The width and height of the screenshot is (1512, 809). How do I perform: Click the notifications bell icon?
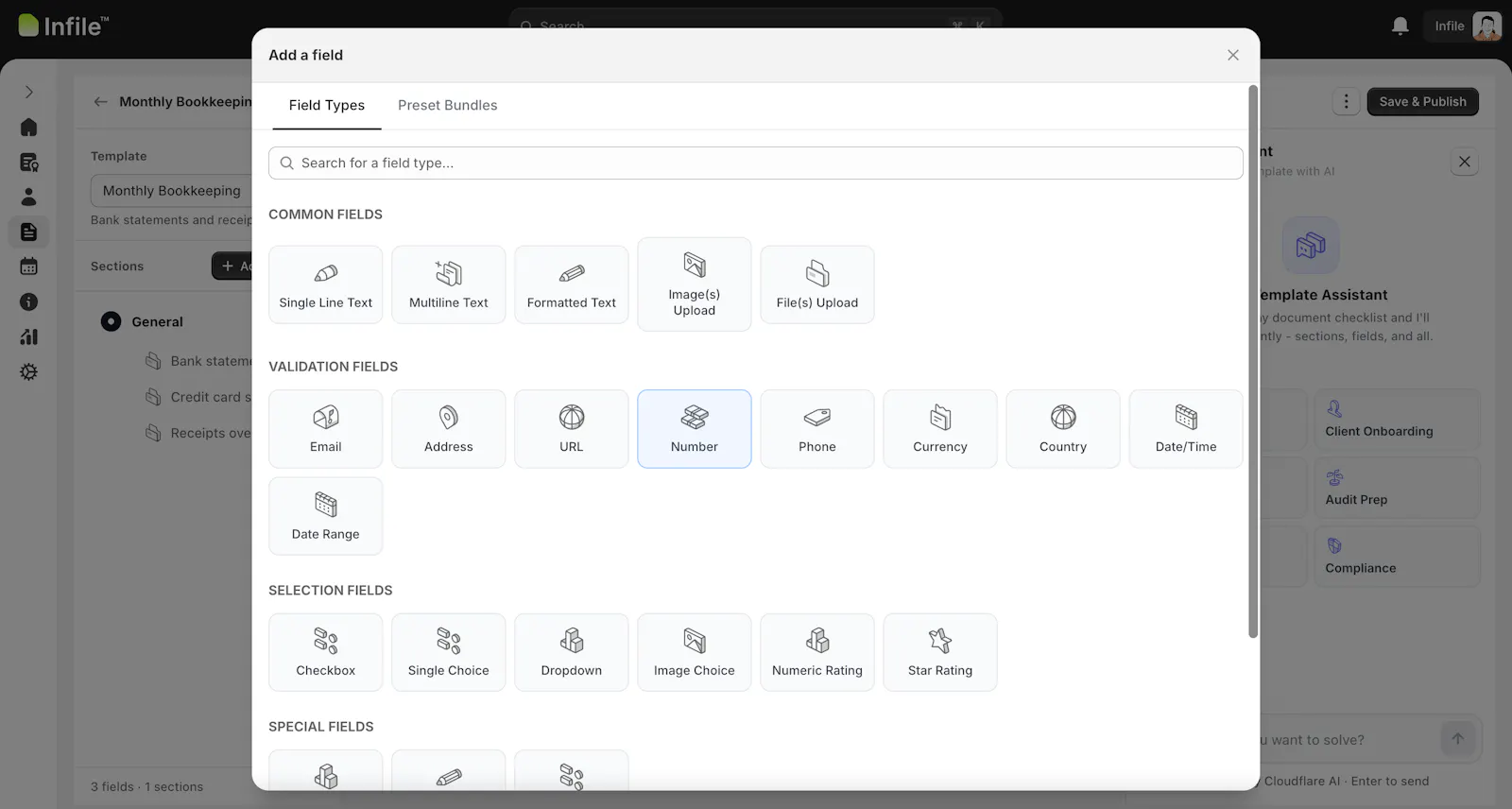click(1400, 26)
